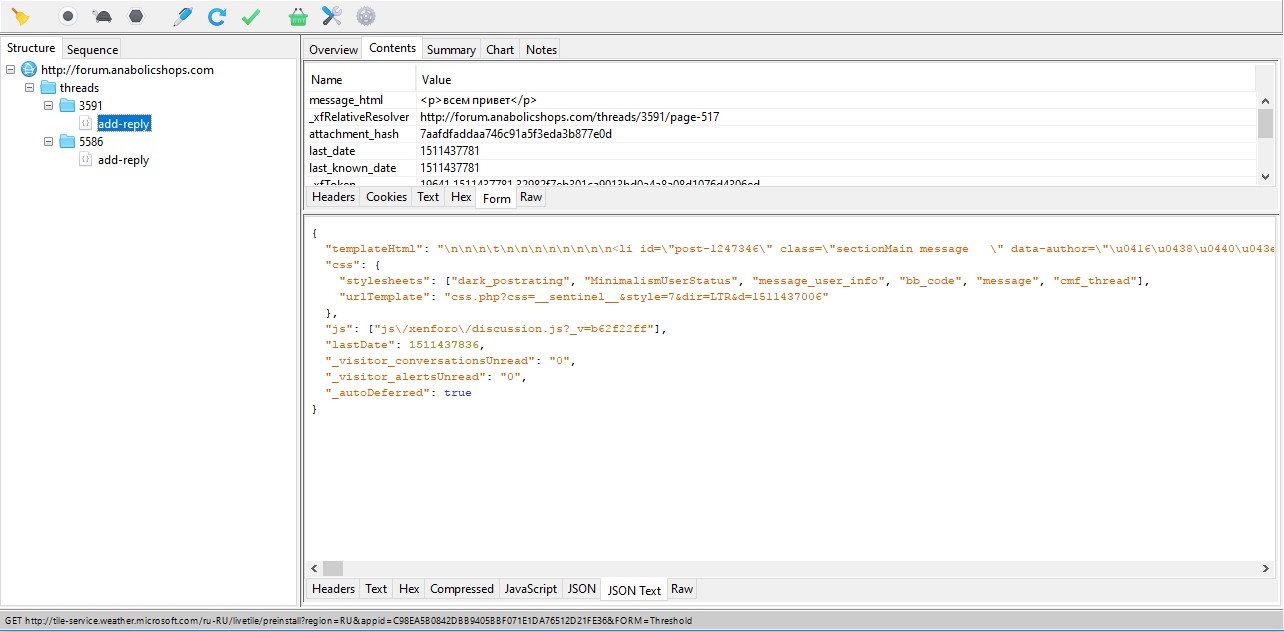Switch to the Sequence tab
Viewport: 1284px width, 632px height.
92,50
